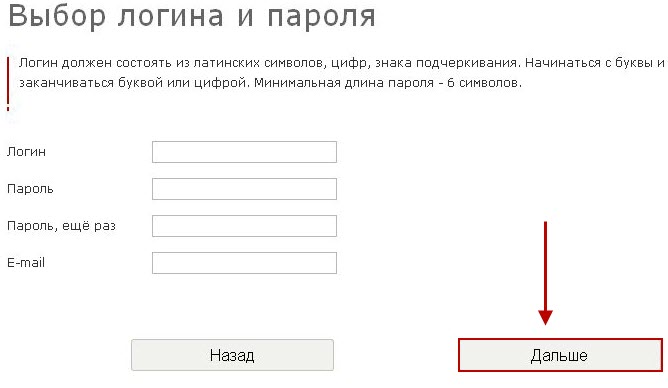
Task: Go back with the Назад button
Action: [232, 355]
